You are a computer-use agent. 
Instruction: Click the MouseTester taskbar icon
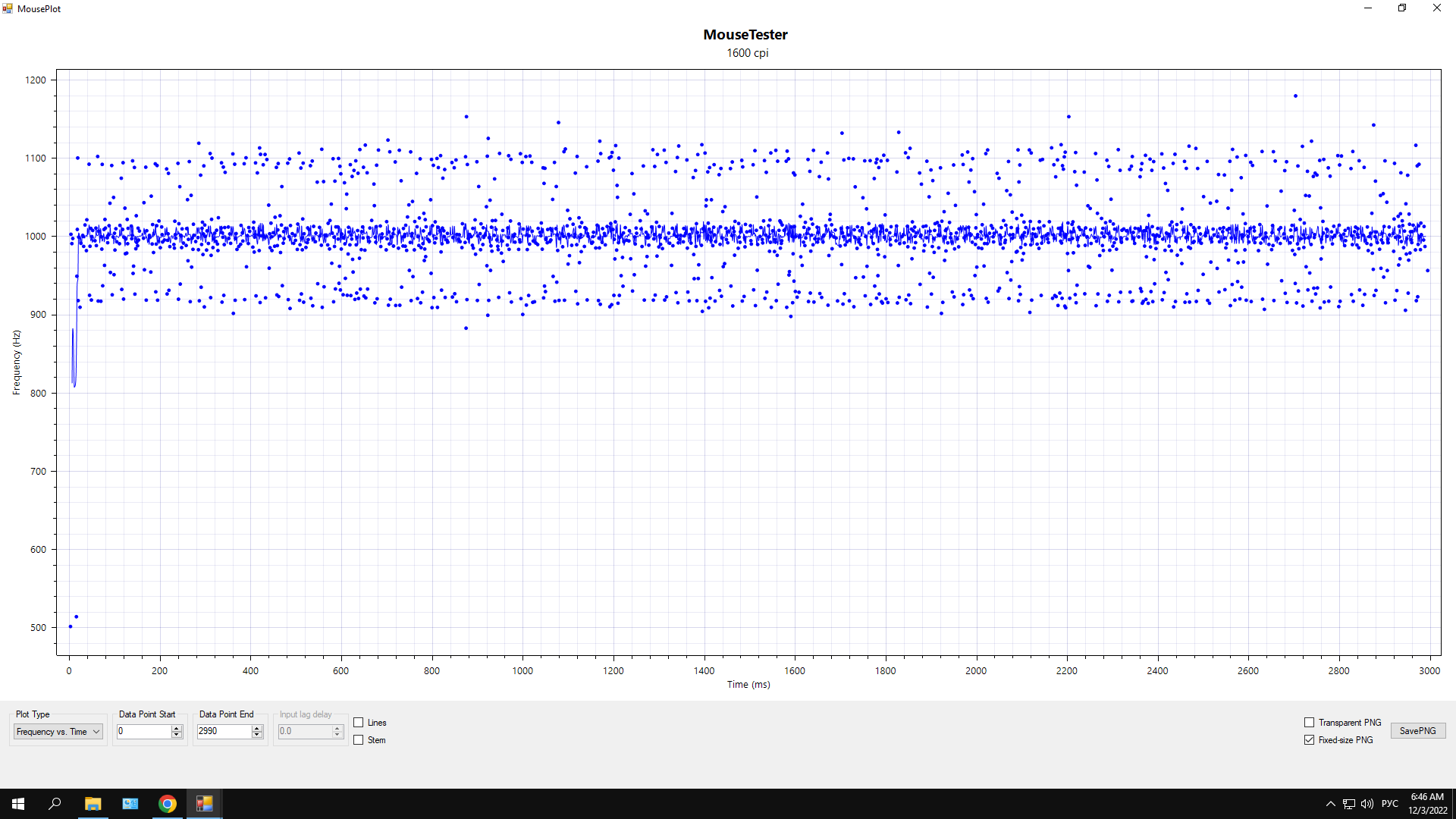[x=204, y=804]
